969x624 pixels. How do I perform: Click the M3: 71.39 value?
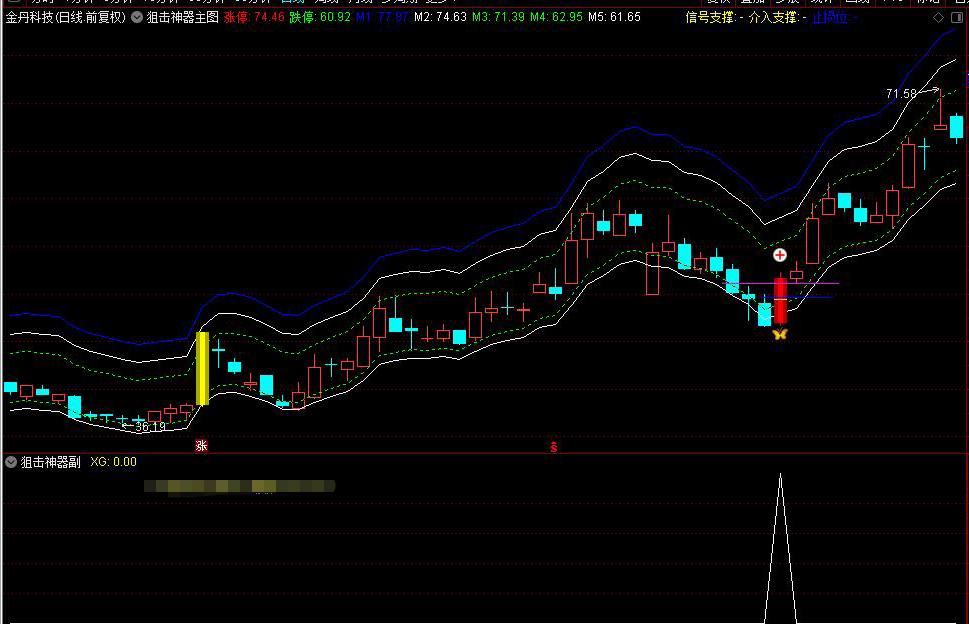(498, 17)
